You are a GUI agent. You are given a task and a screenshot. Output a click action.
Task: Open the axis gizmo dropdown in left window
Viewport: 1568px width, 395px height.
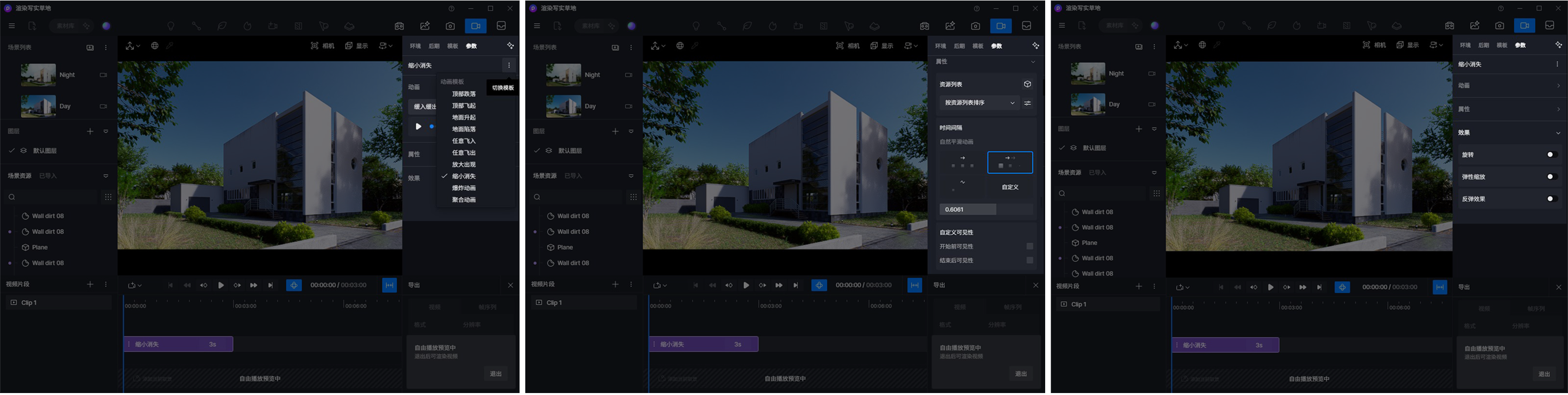133,46
